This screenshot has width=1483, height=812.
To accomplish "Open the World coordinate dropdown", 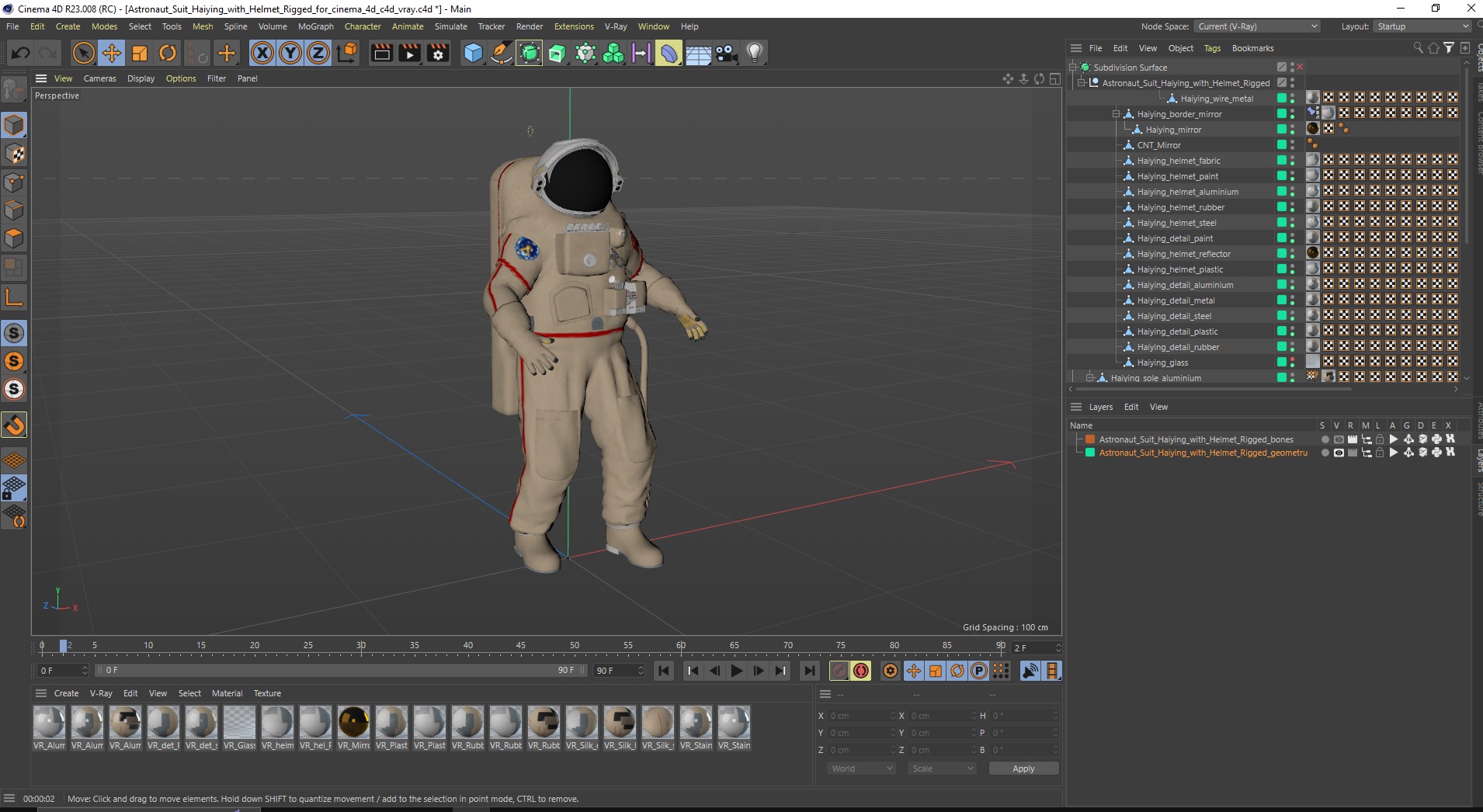I will [x=861, y=769].
